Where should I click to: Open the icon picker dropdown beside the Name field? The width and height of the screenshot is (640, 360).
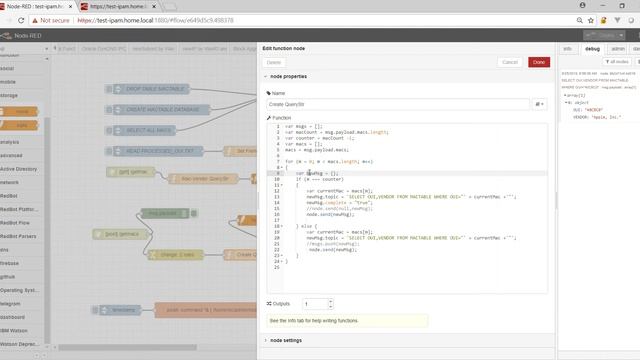539,104
